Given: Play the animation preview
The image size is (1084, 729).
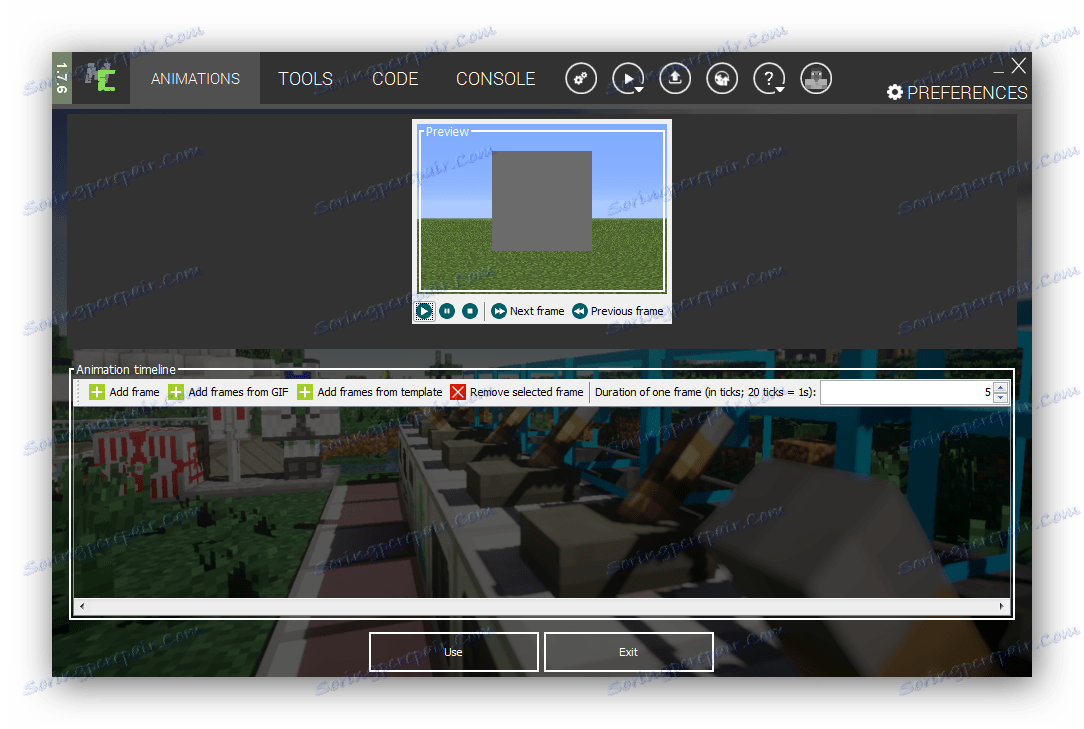Looking at the screenshot, I should pos(424,311).
